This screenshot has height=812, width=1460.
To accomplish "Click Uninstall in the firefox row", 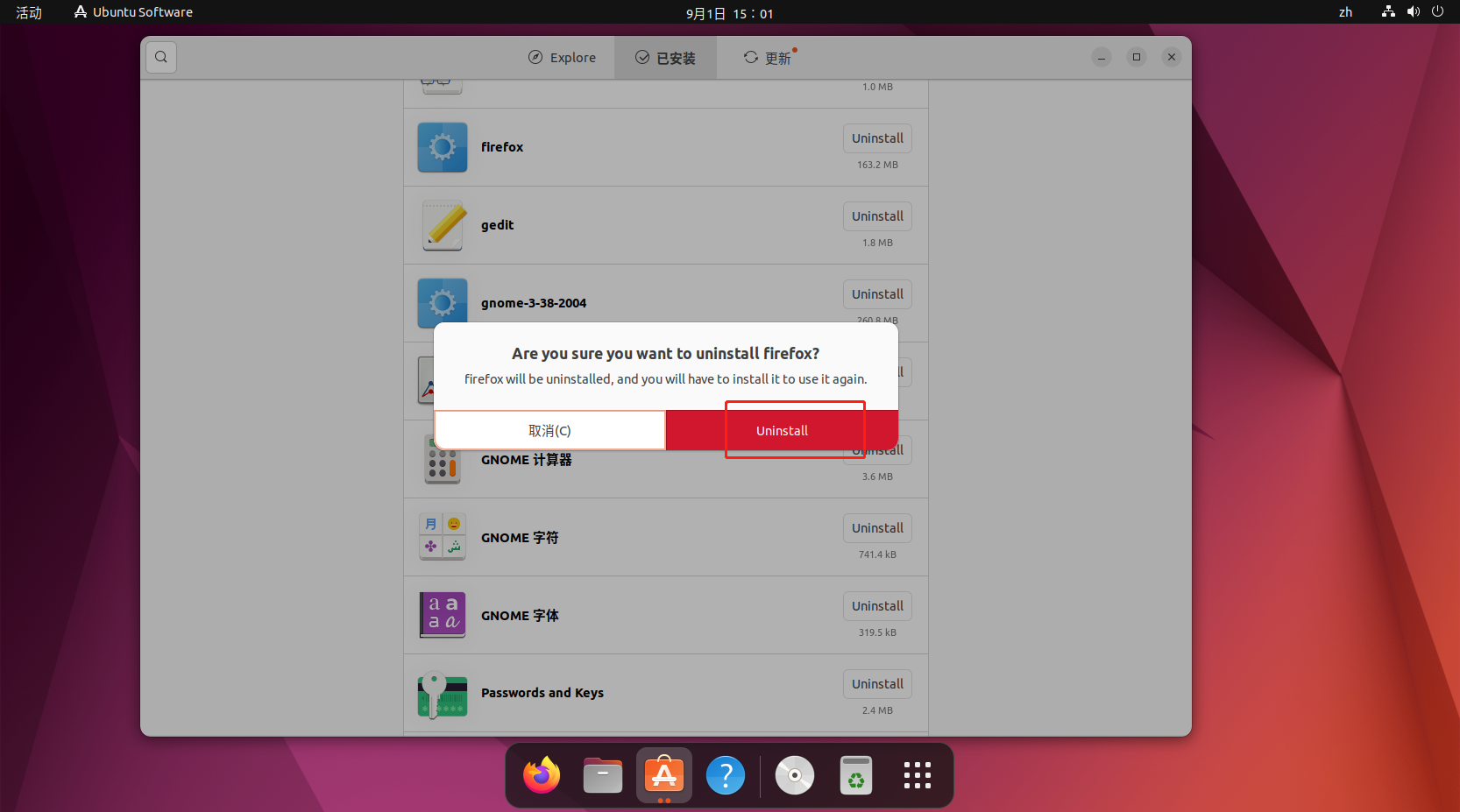I will pyautogui.click(x=877, y=138).
